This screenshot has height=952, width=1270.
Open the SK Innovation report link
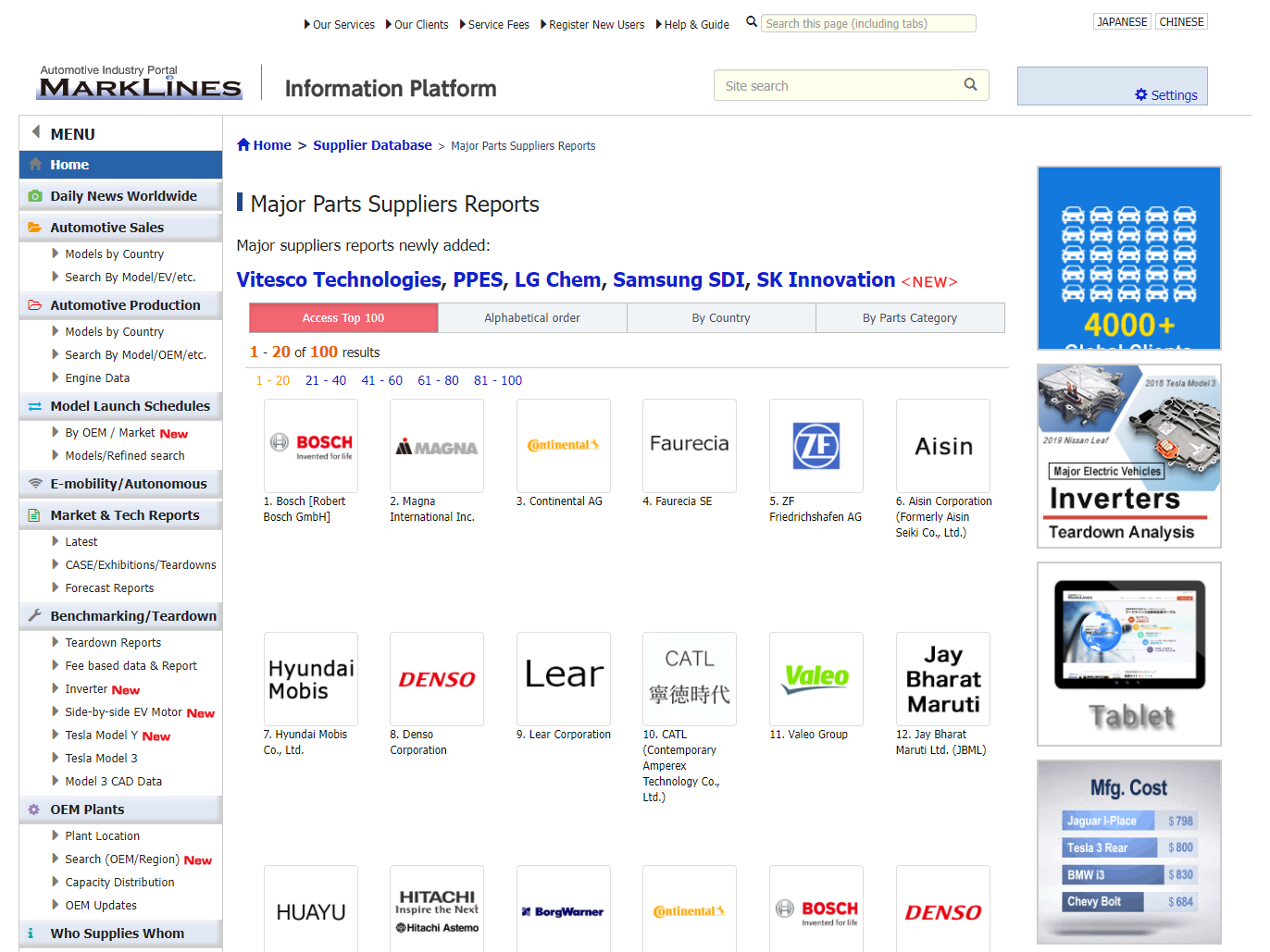[x=826, y=279]
